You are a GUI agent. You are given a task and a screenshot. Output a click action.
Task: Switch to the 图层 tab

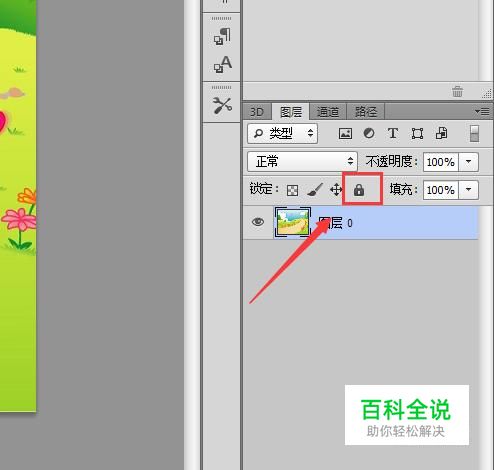tap(291, 112)
